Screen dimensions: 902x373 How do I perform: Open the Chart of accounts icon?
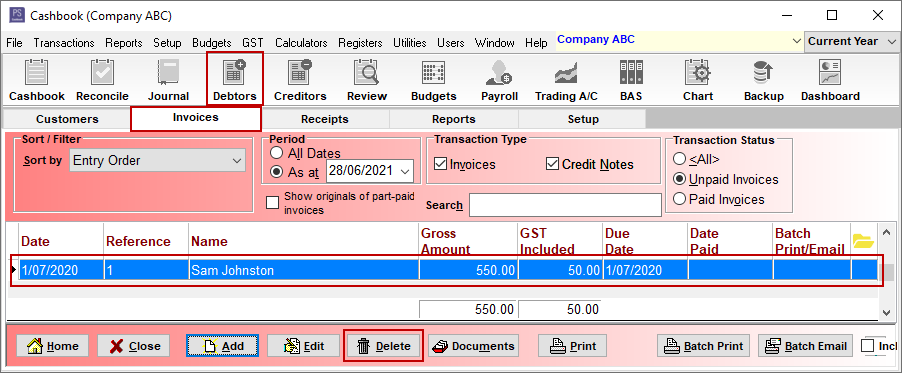tap(698, 81)
